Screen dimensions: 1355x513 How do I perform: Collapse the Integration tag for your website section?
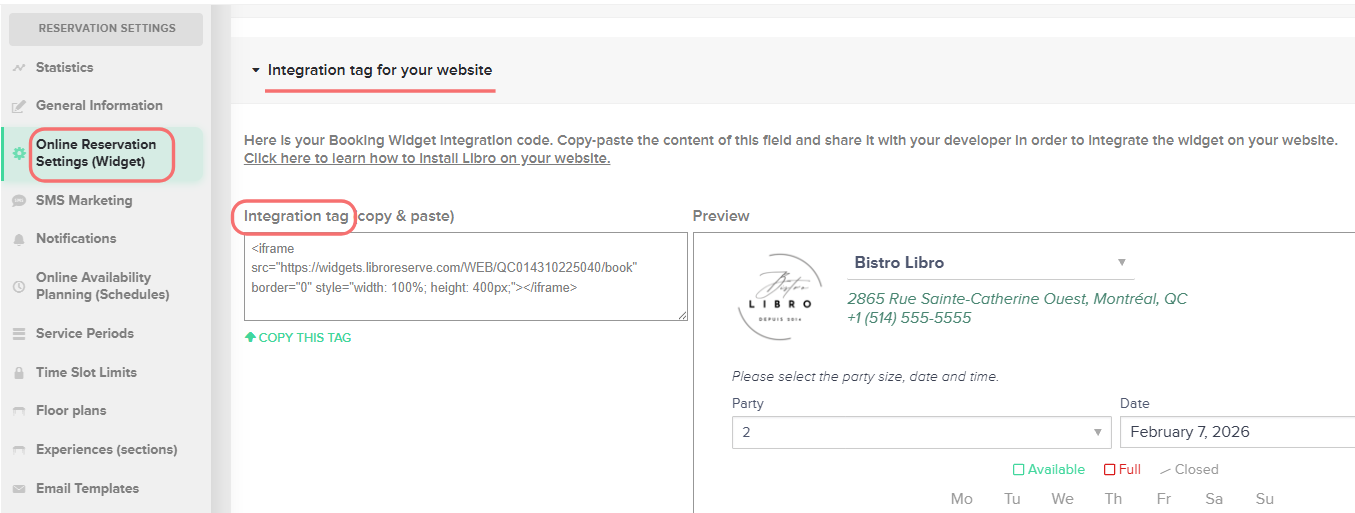pos(256,71)
